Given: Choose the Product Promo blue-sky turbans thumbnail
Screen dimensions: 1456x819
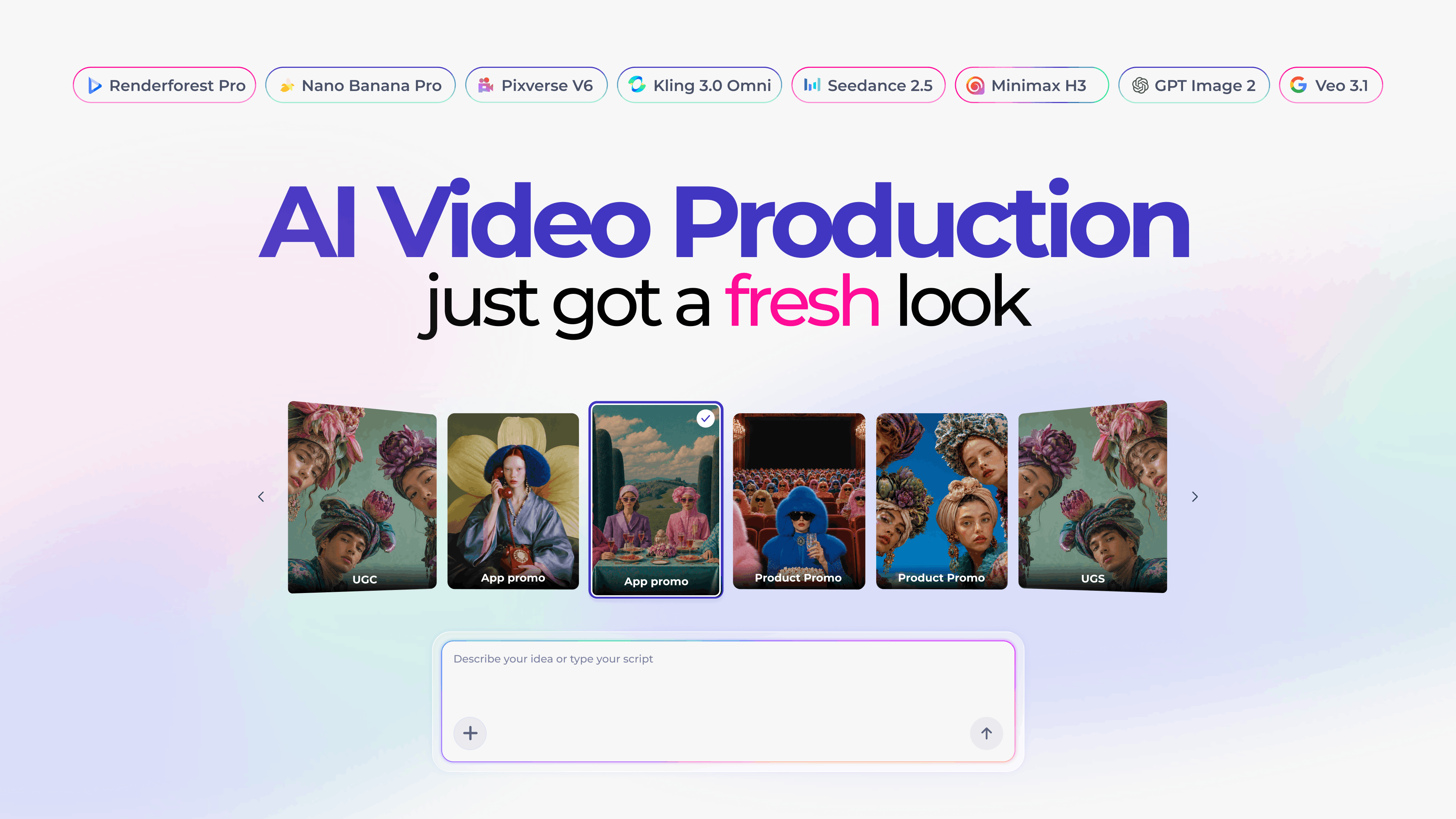Looking at the screenshot, I should (x=941, y=501).
